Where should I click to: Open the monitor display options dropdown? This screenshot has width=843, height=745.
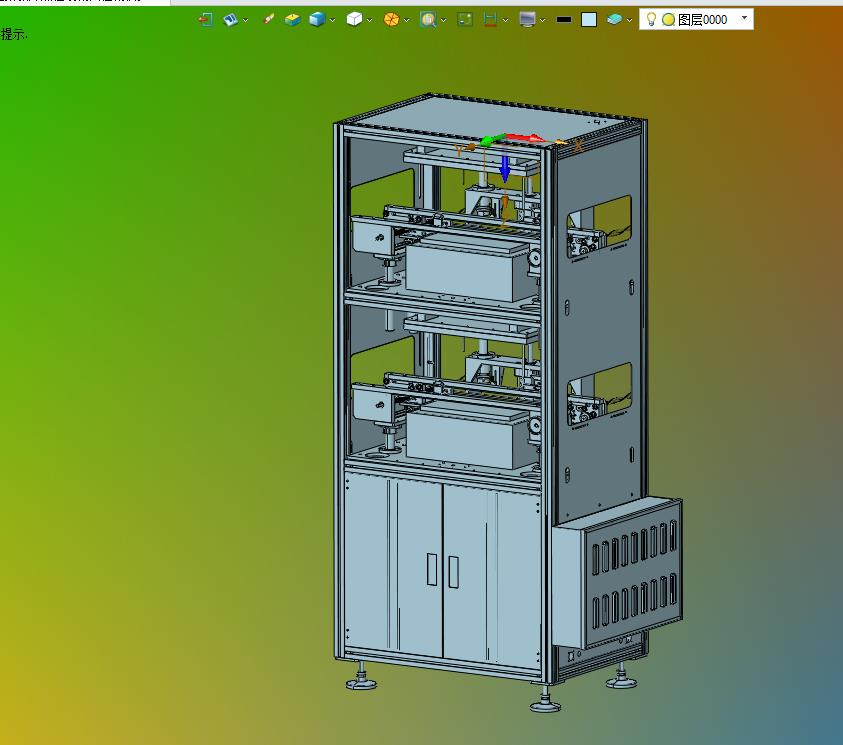[x=544, y=20]
